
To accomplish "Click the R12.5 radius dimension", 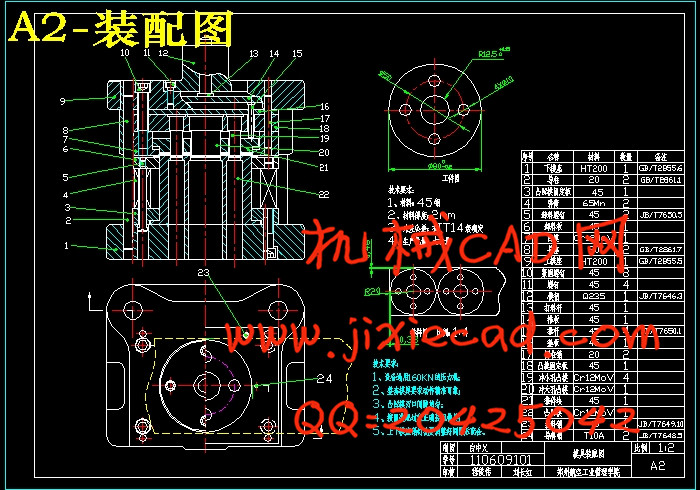I will (x=489, y=54).
